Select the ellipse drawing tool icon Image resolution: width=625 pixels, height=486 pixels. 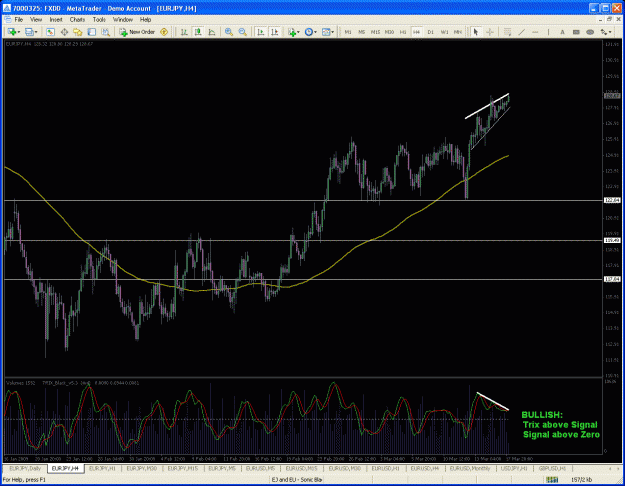pos(590,32)
